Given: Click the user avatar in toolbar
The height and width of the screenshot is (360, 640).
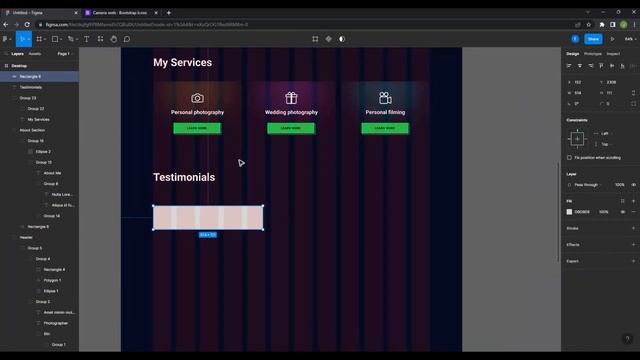Looking at the screenshot, I should point(575,39).
